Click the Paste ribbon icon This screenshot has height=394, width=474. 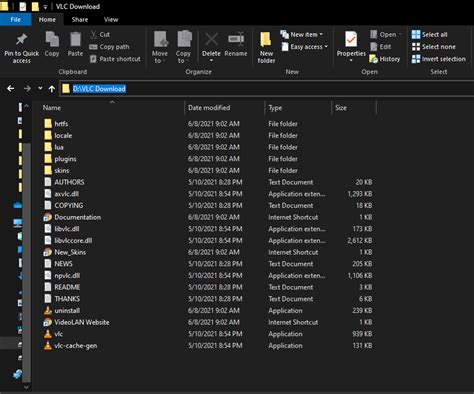point(75,40)
